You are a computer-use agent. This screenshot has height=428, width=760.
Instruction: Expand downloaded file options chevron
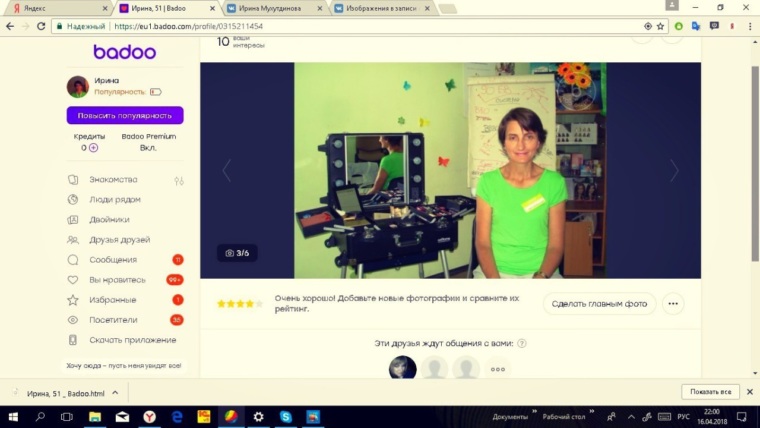point(116,393)
